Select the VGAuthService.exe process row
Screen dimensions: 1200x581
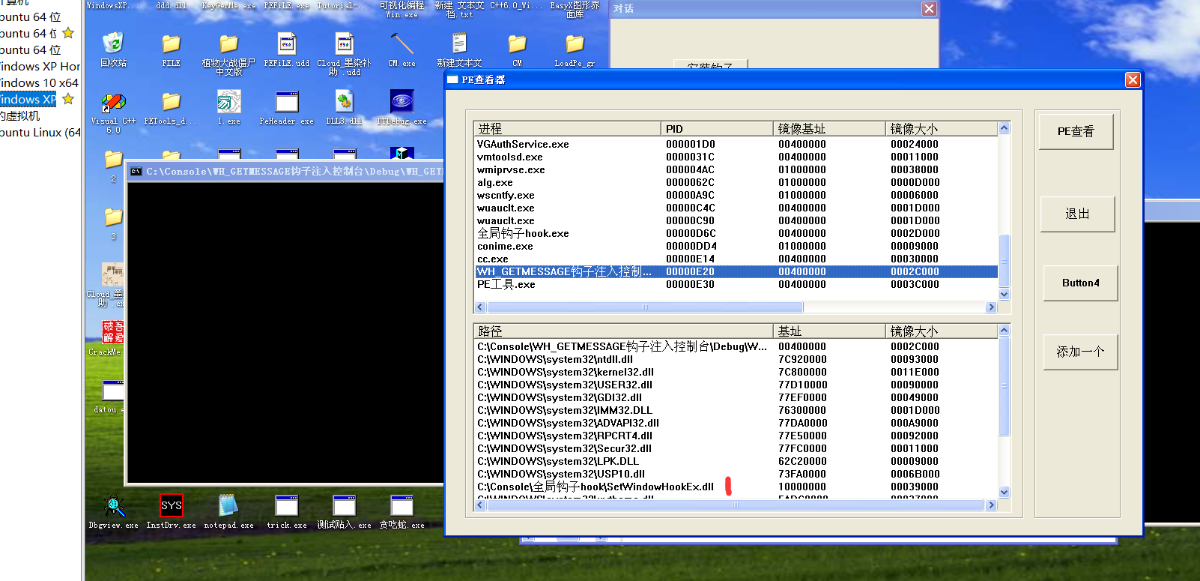736,144
